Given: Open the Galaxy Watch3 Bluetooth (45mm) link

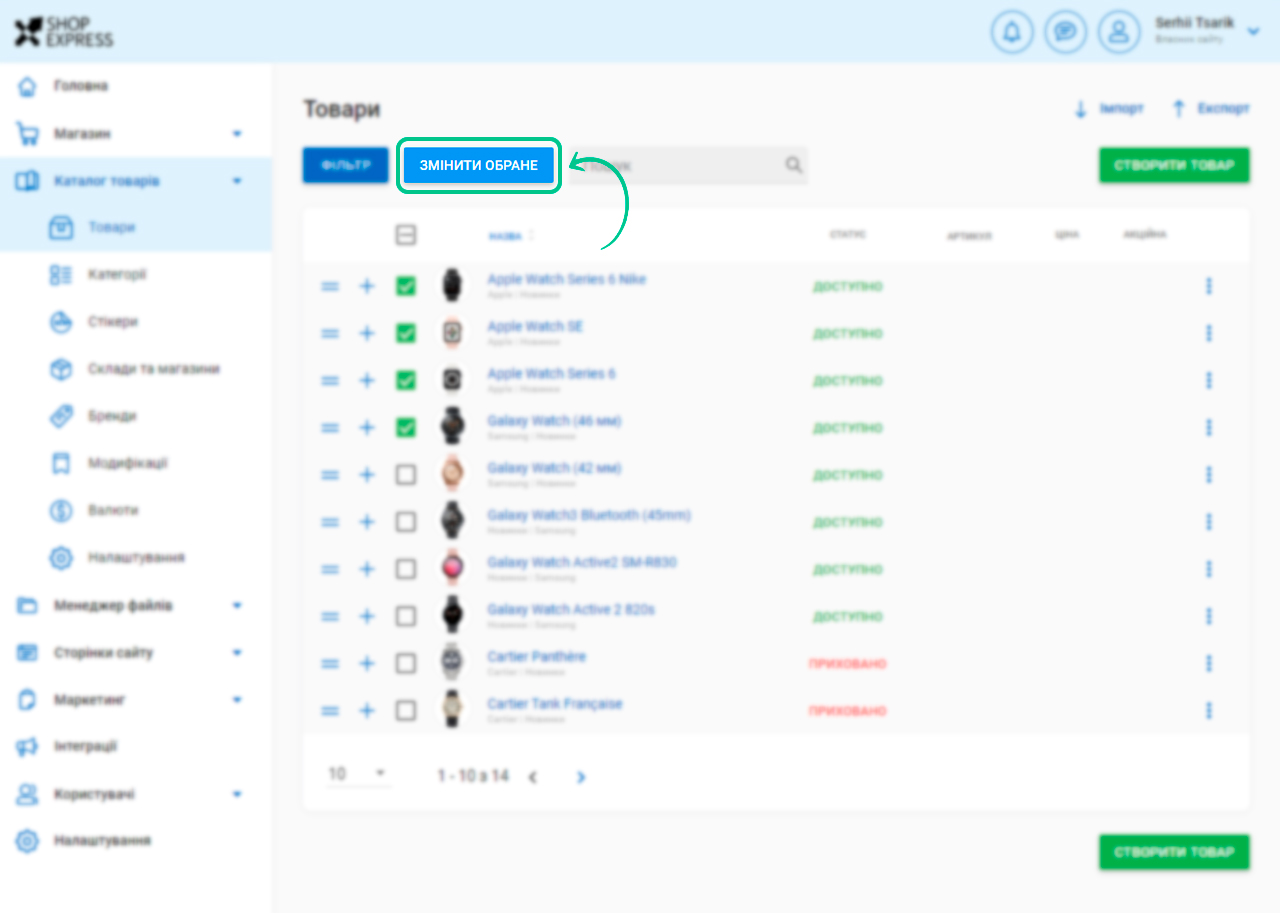Looking at the screenshot, I should pos(589,515).
